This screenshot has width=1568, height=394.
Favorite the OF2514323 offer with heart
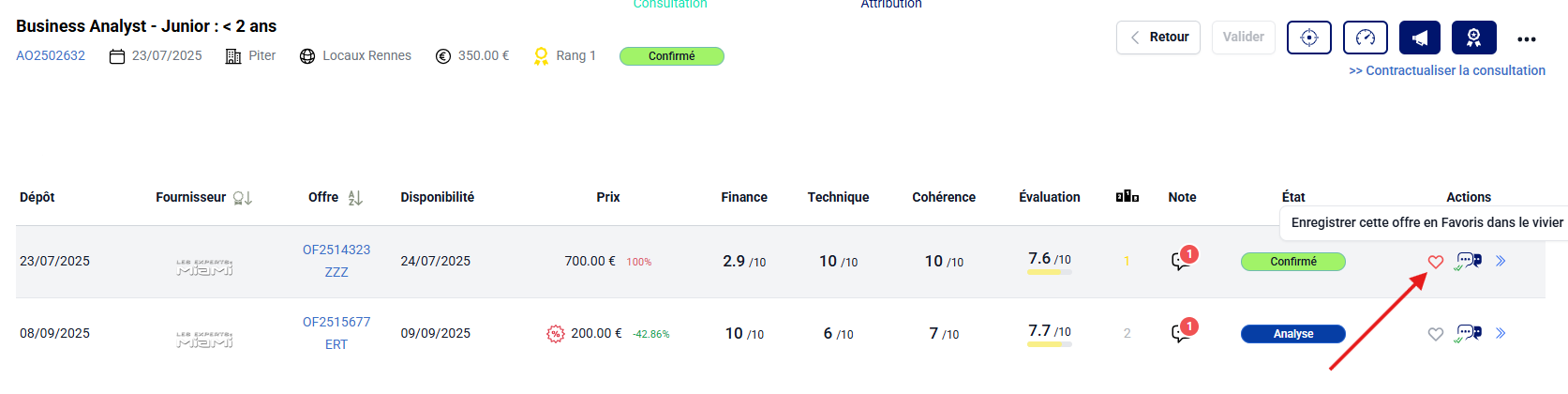coord(1435,262)
